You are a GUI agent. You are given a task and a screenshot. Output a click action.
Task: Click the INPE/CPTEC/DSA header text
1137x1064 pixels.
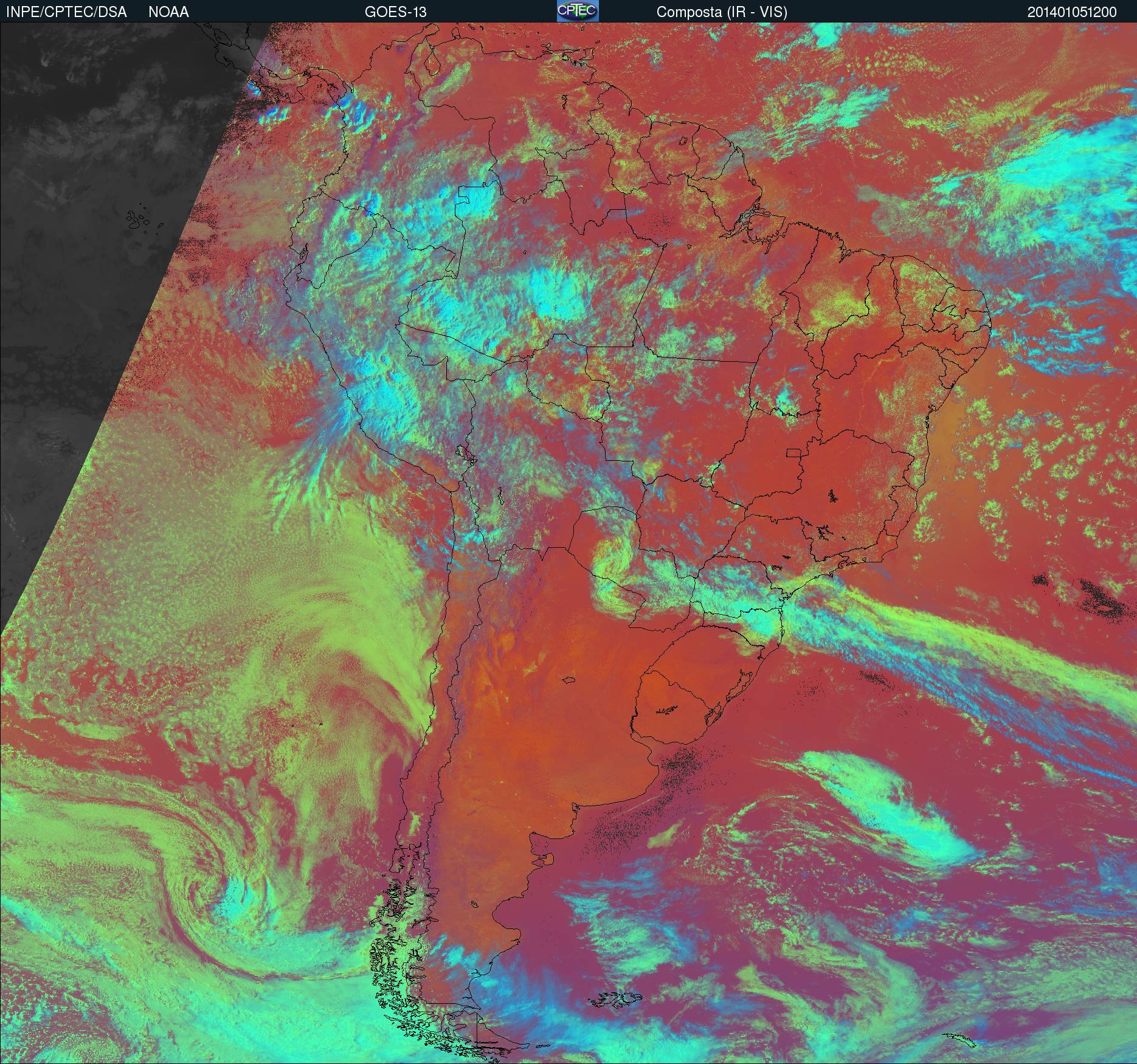tap(66, 12)
